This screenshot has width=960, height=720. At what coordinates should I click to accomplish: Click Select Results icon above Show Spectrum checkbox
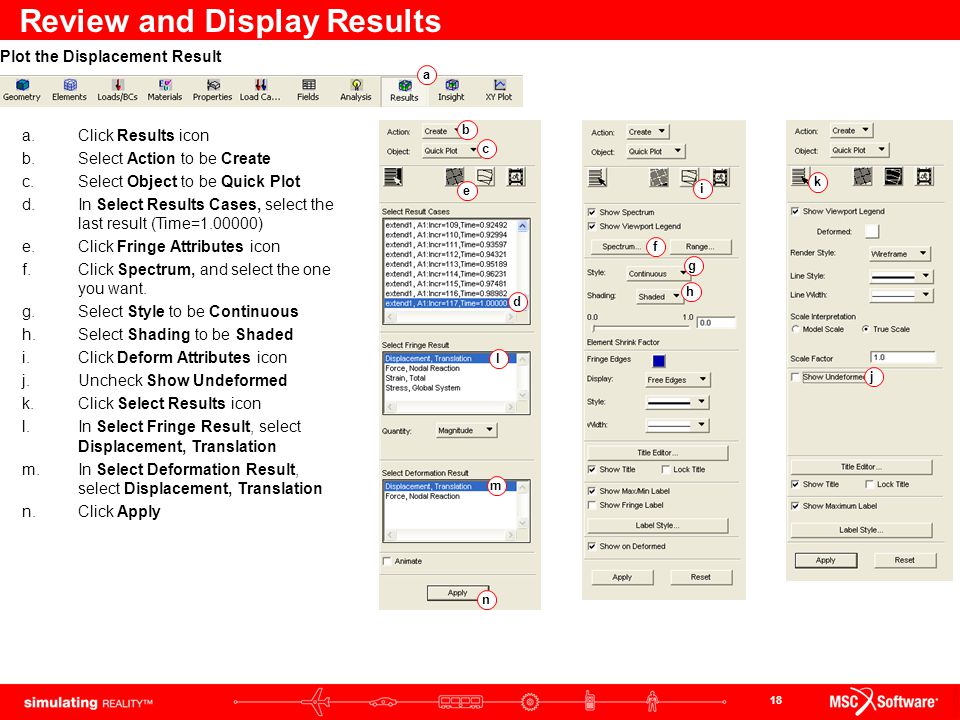point(598,178)
